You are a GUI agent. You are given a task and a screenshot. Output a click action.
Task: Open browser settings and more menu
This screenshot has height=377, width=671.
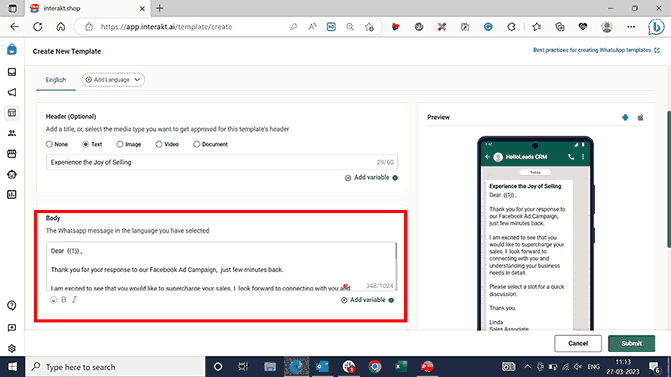pos(631,27)
